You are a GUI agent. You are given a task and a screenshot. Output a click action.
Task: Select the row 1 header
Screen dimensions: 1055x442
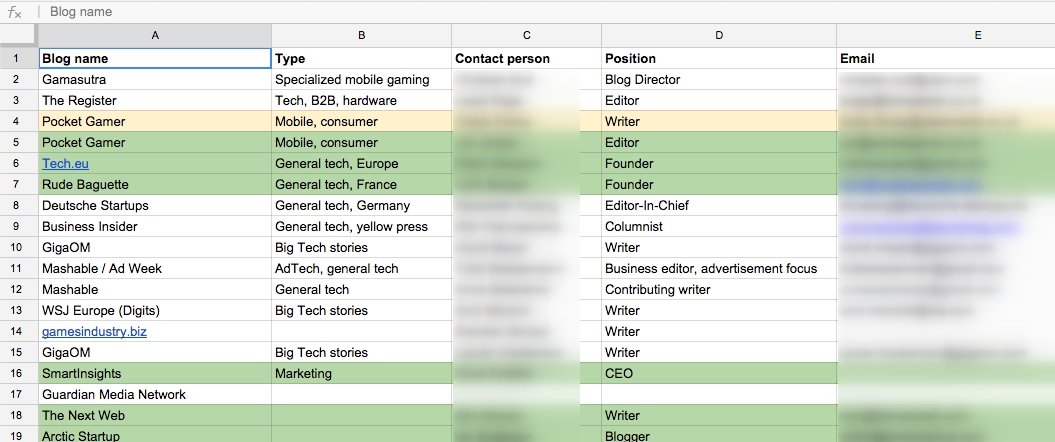(19, 59)
